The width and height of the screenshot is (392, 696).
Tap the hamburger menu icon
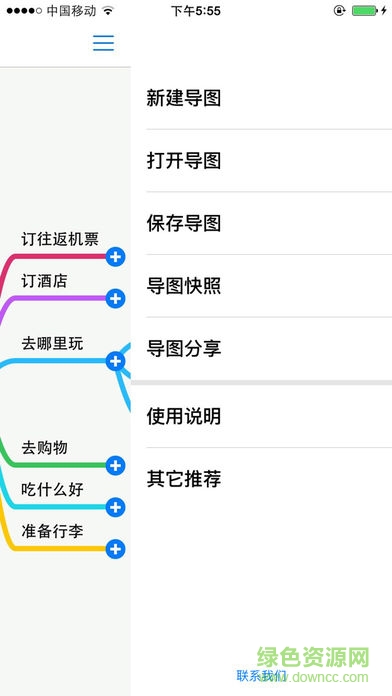point(103,43)
